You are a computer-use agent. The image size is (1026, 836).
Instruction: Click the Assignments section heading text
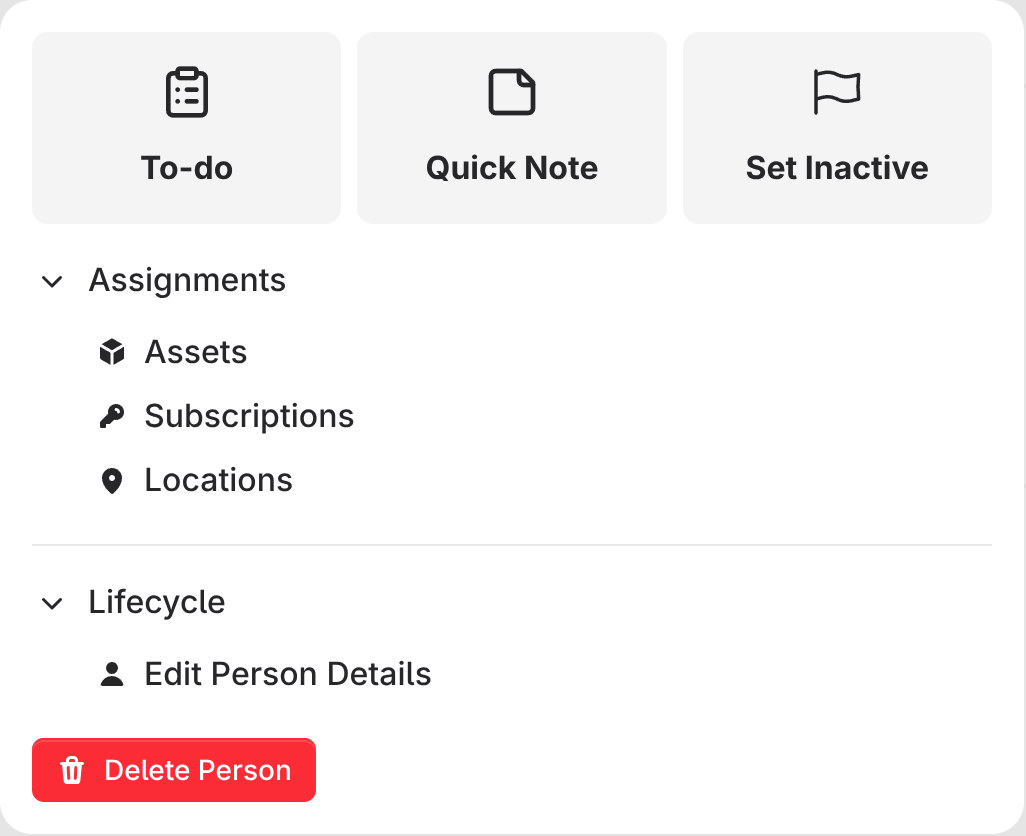tap(187, 281)
